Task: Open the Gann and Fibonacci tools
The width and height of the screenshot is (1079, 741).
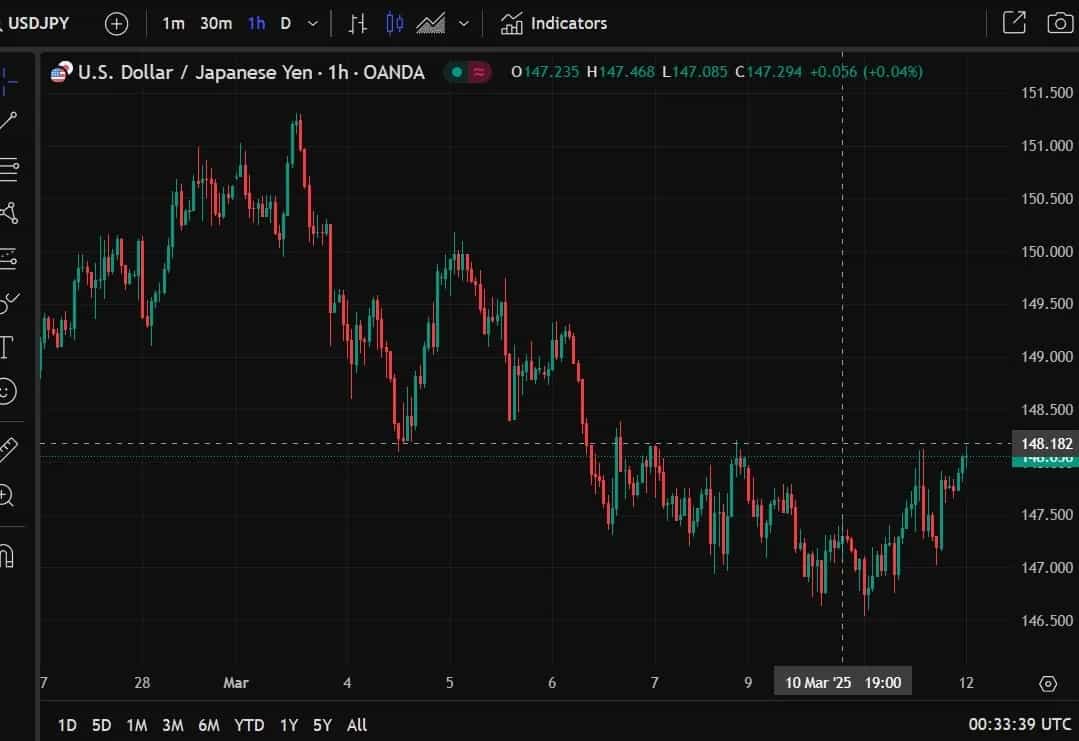Action: pyautogui.click(x=10, y=170)
